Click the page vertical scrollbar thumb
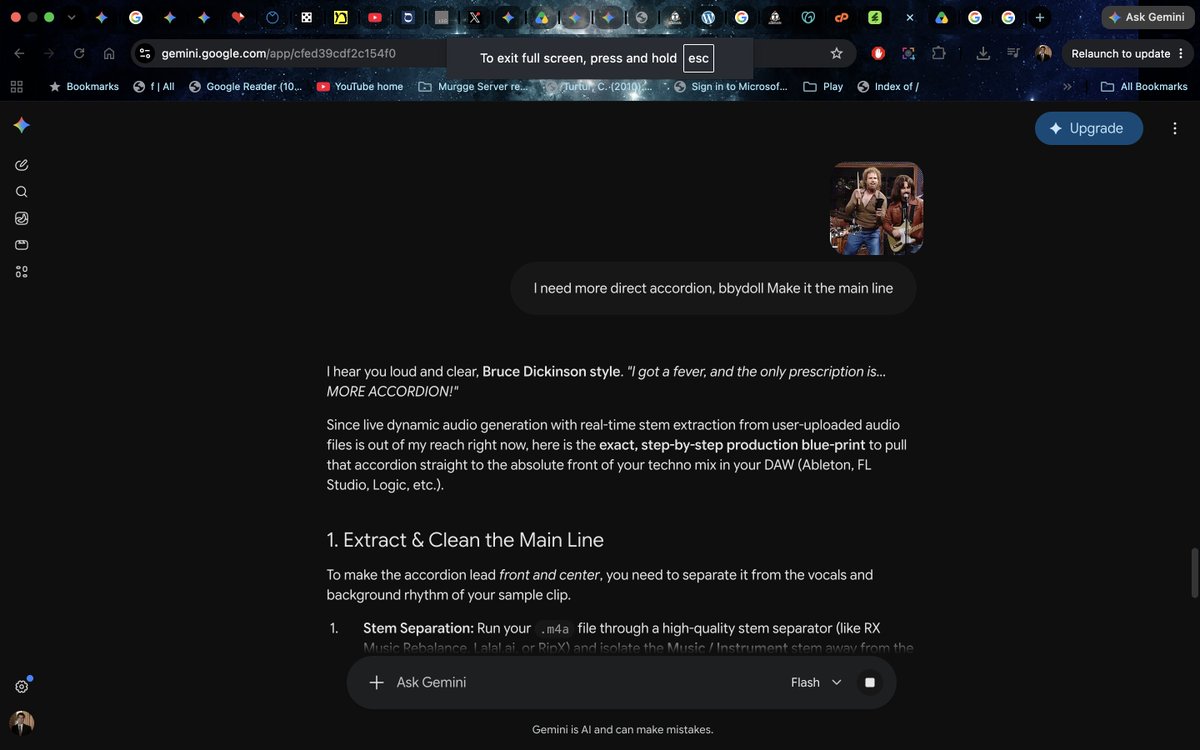Viewport: 1200px width, 750px height. coord(1193,572)
